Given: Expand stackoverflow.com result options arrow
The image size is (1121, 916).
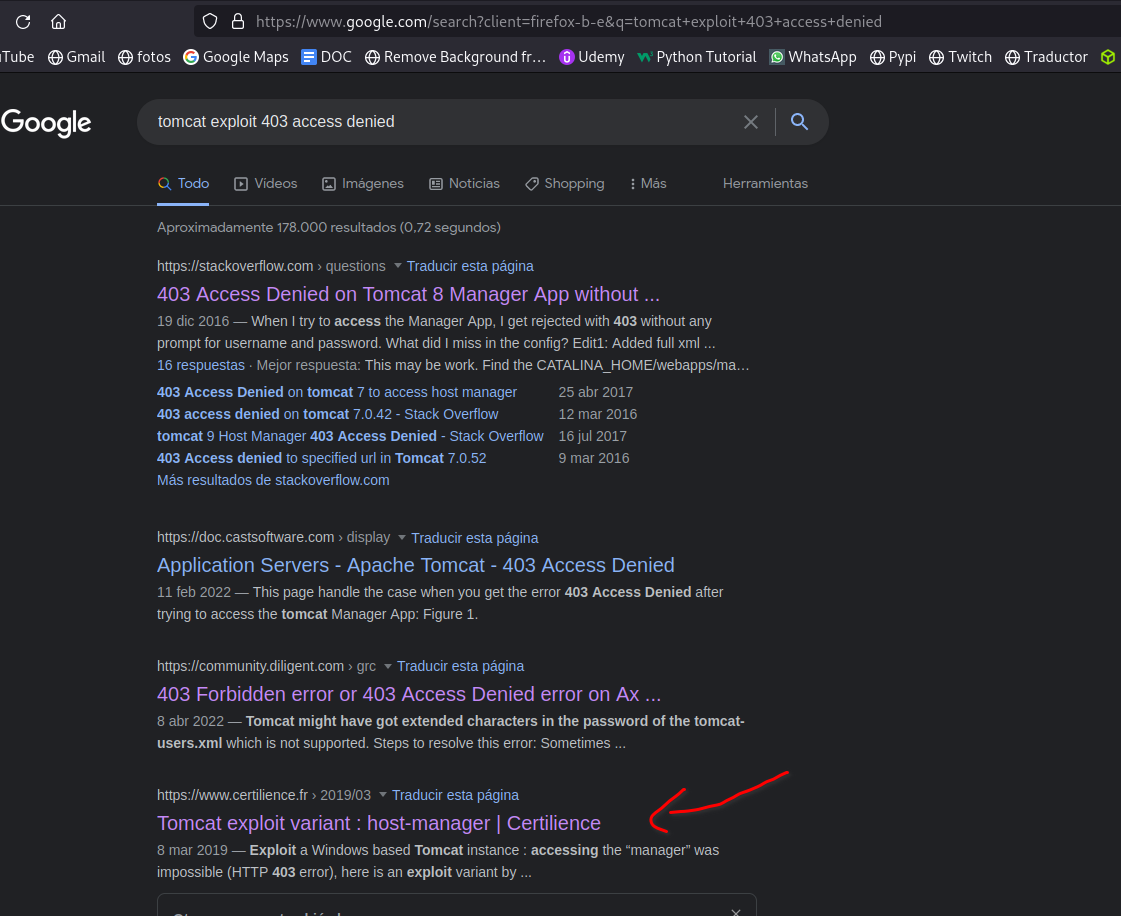Looking at the screenshot, I should [397, 266].
